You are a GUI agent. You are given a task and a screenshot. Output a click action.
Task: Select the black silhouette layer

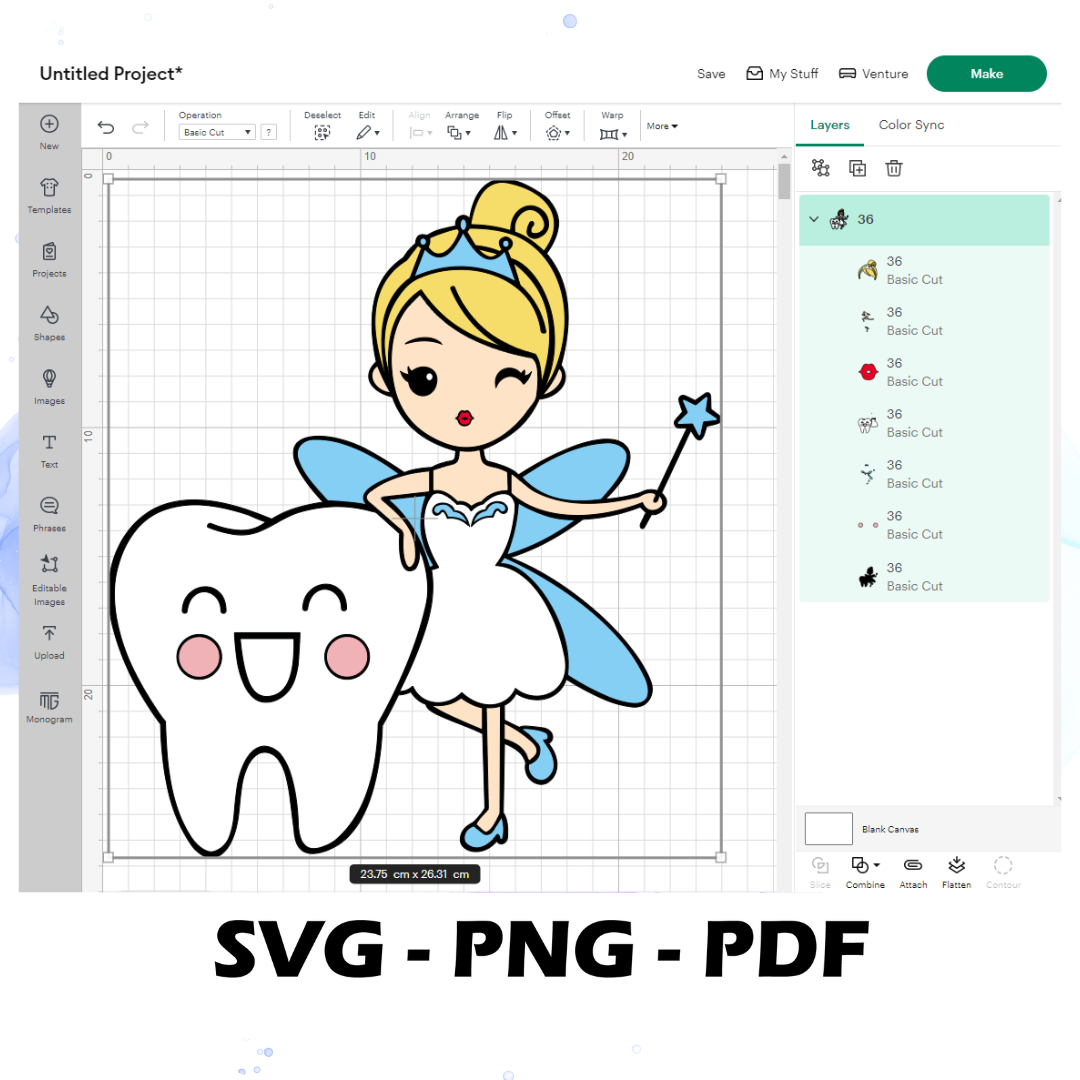point(924,577)
